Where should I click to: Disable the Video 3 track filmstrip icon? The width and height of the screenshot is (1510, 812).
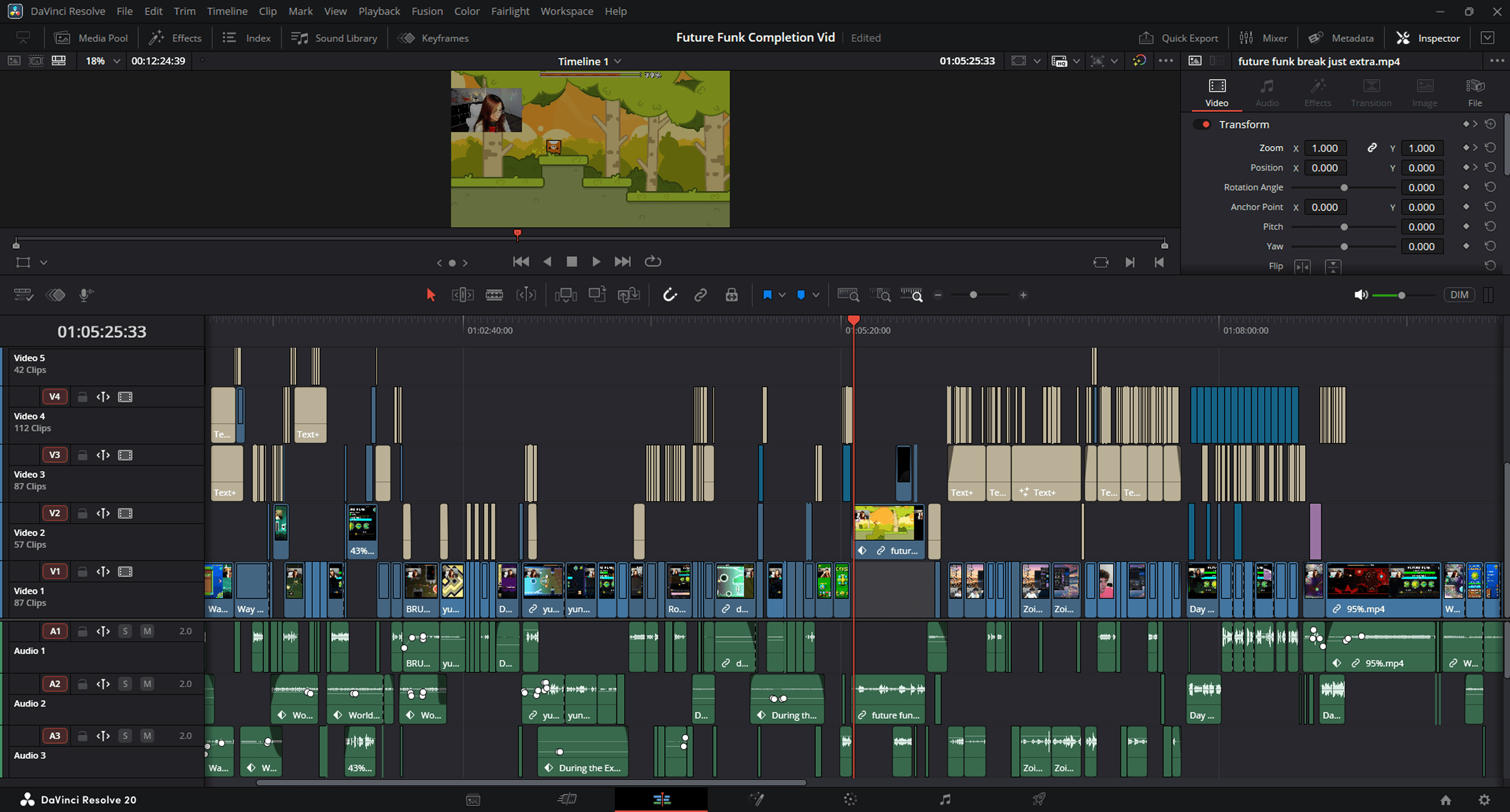[x=125, y=455]
